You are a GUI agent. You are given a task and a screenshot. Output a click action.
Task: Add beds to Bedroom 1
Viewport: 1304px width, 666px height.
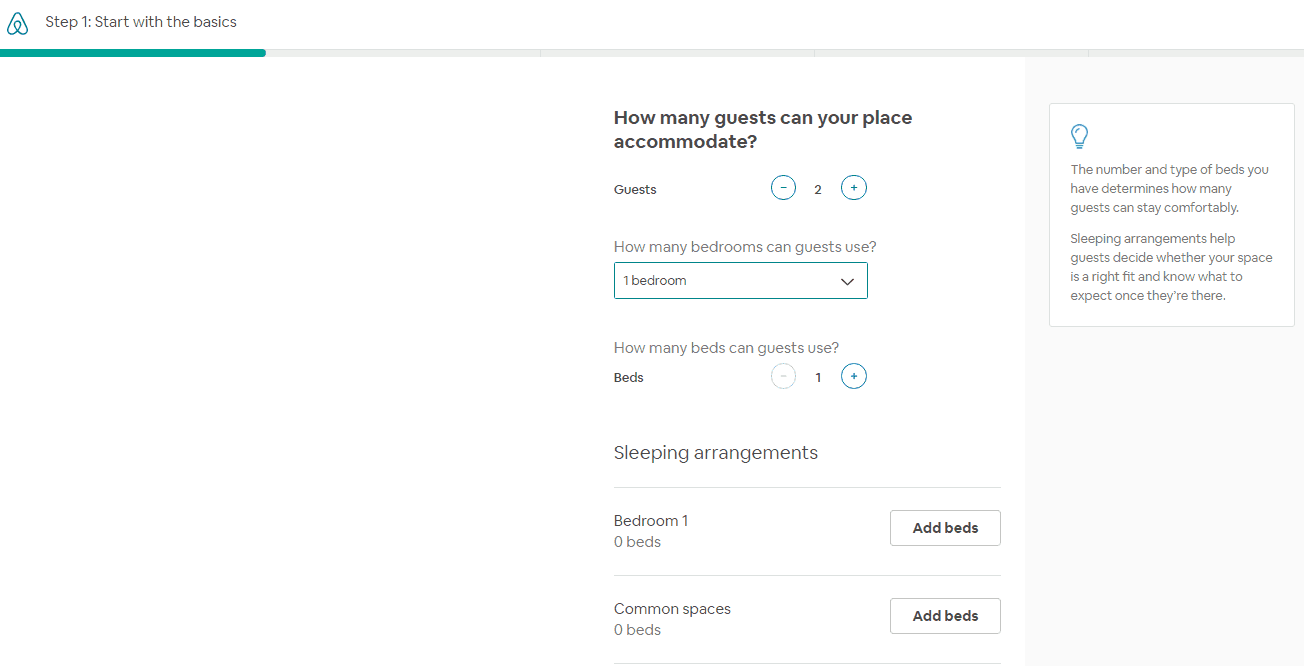(944, 528)
